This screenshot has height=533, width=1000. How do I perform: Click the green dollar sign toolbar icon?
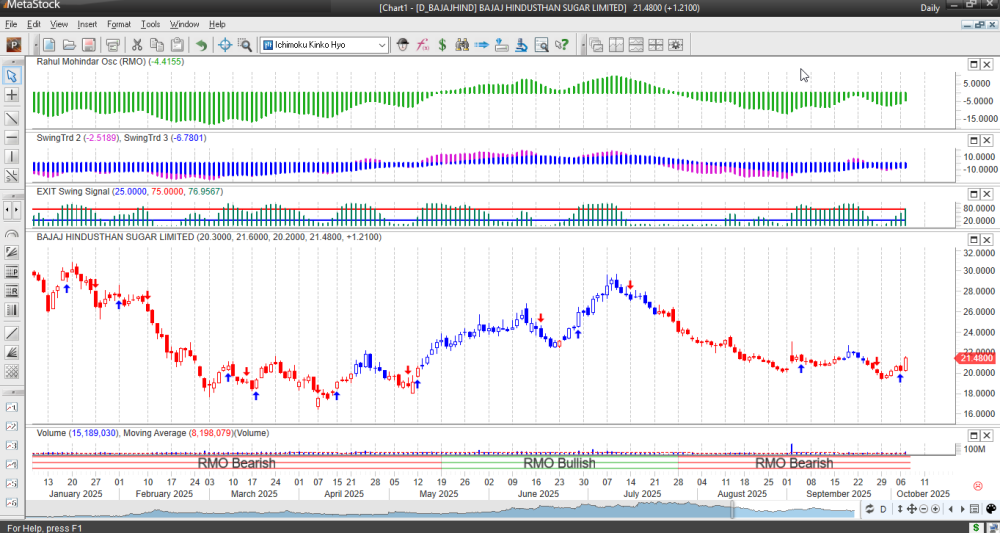point(442,45)
